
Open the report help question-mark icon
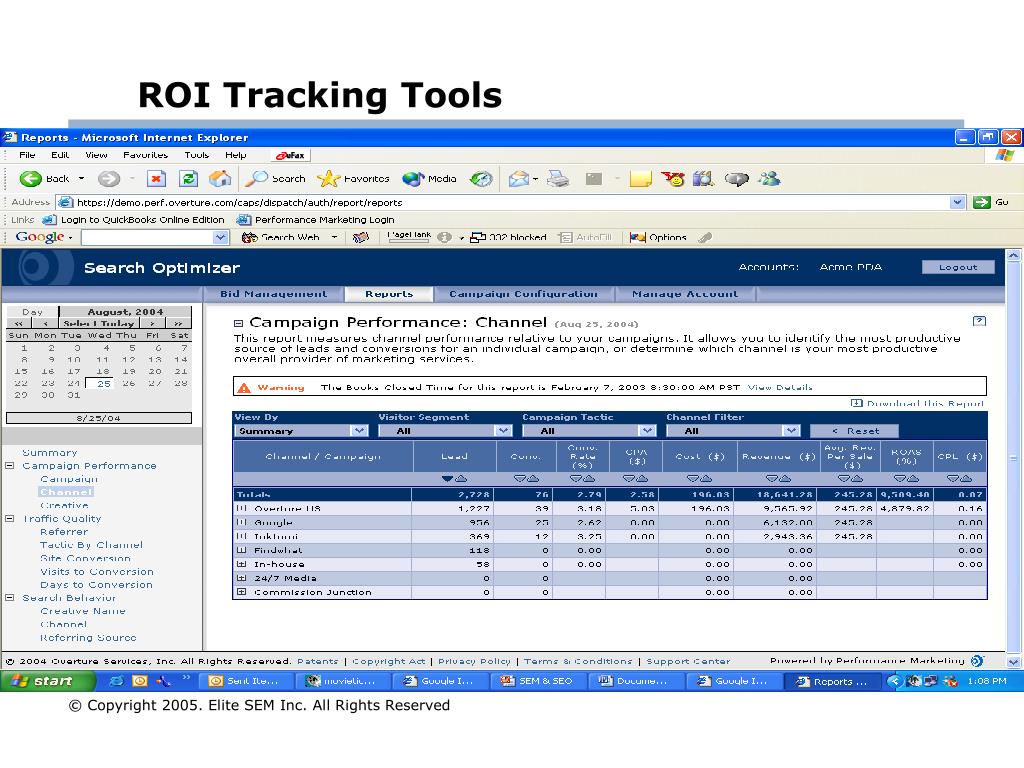pos(979,321)
